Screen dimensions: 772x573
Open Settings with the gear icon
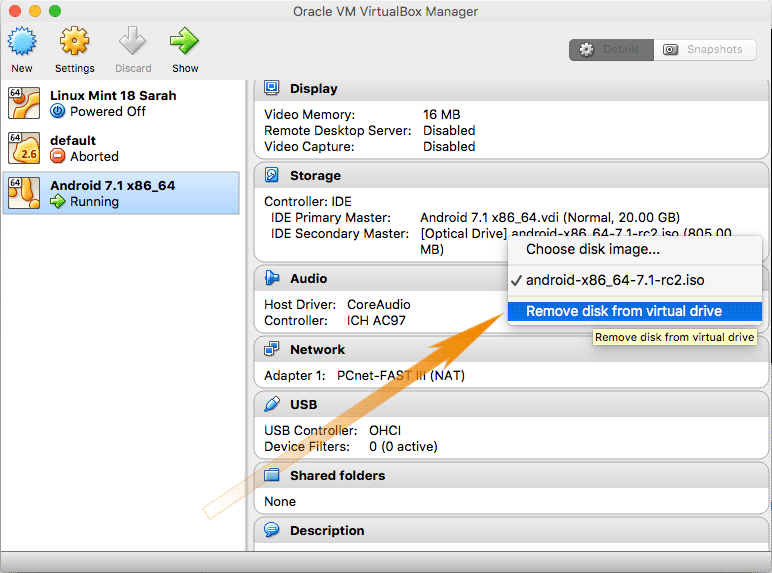tap(74, 41)
